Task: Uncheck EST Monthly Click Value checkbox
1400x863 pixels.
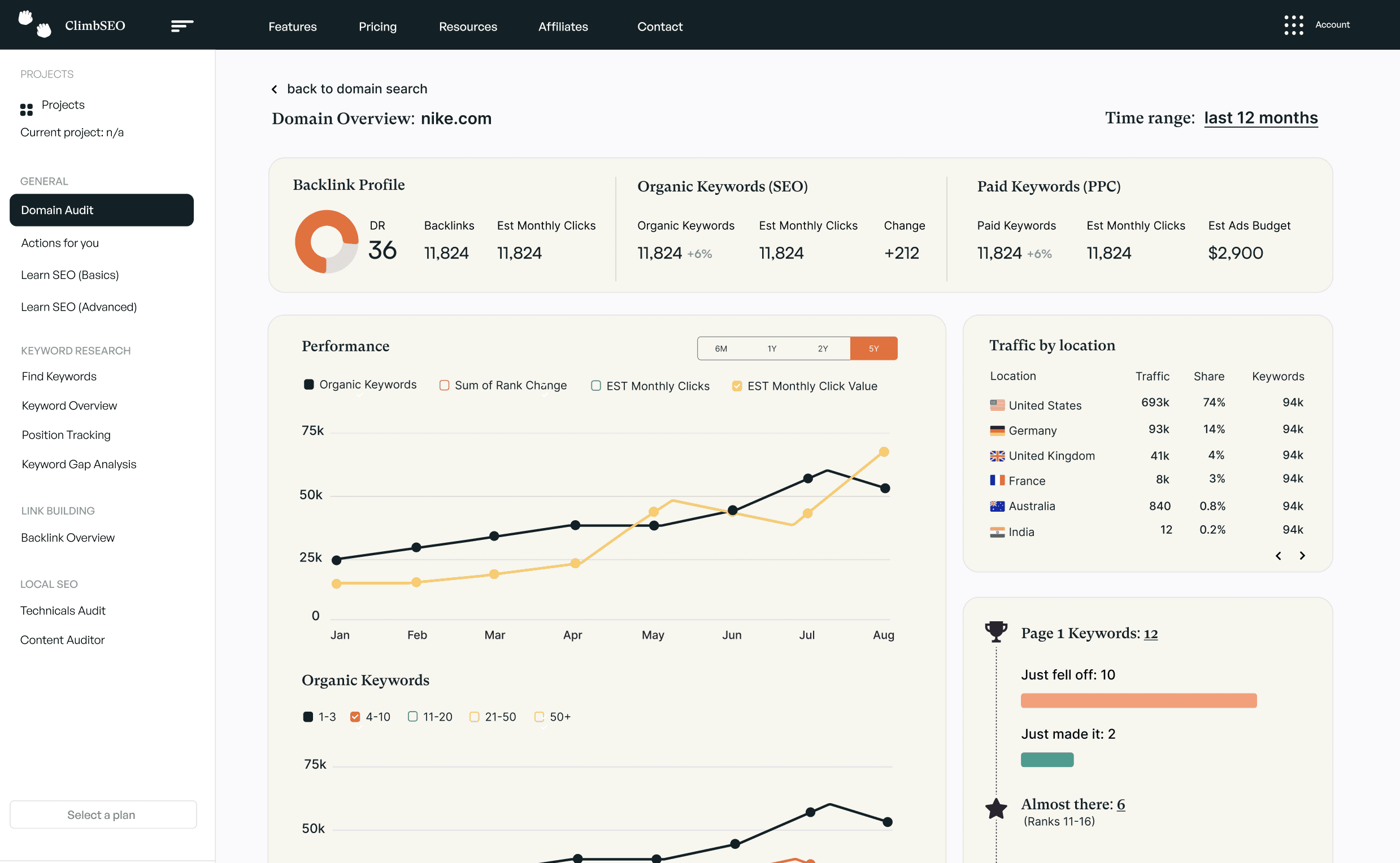Action: 737,386
